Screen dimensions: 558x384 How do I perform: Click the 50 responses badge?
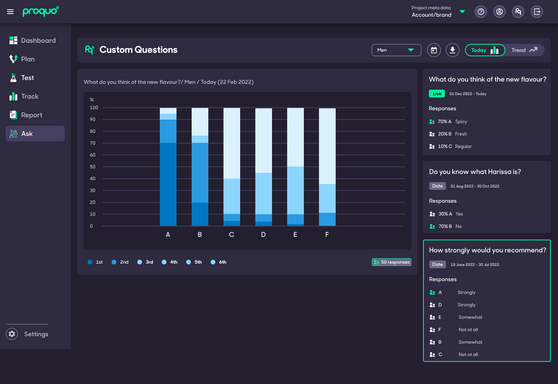pos(391,262)
